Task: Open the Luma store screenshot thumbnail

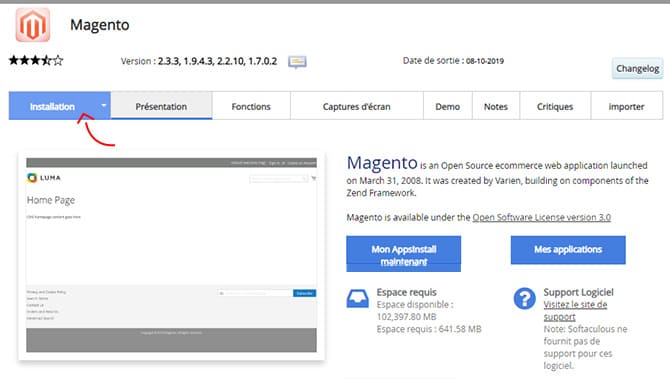Action: pos(171,256)
